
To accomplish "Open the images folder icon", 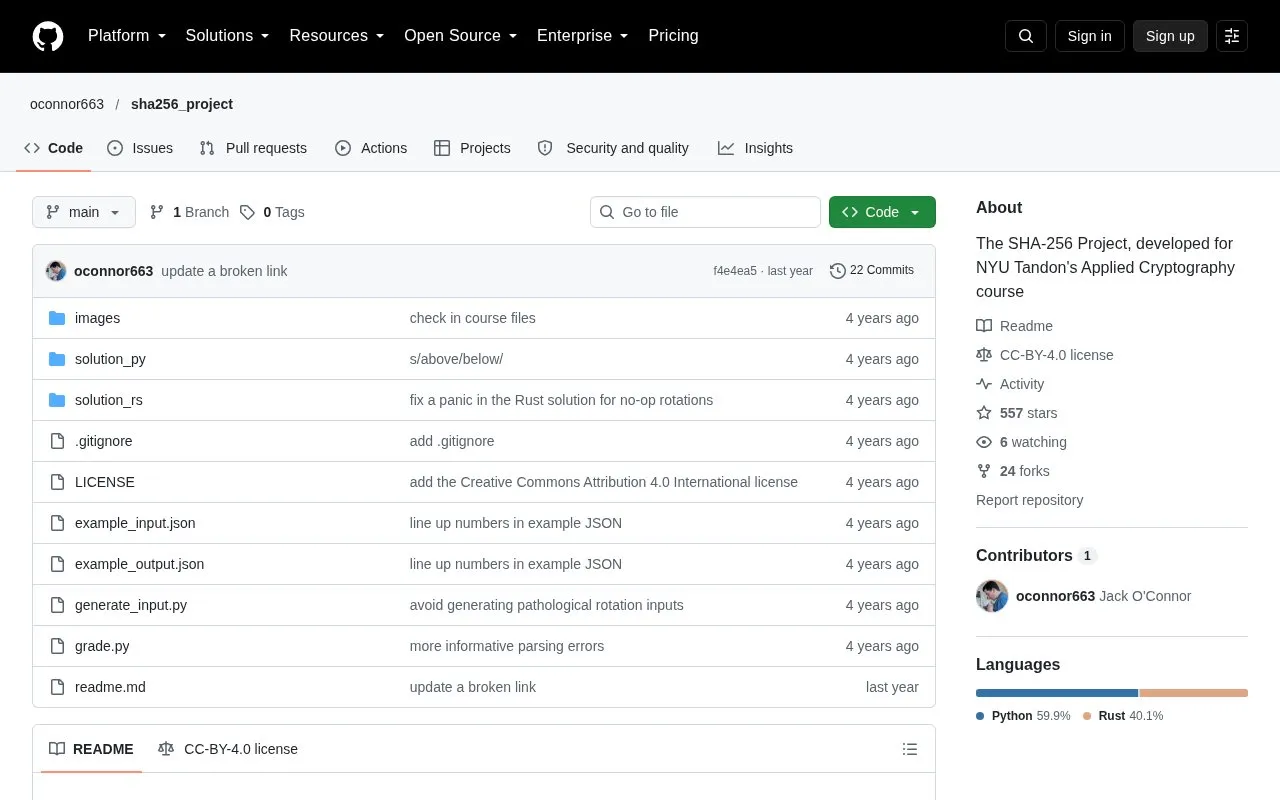I will [x=57, y=318].
